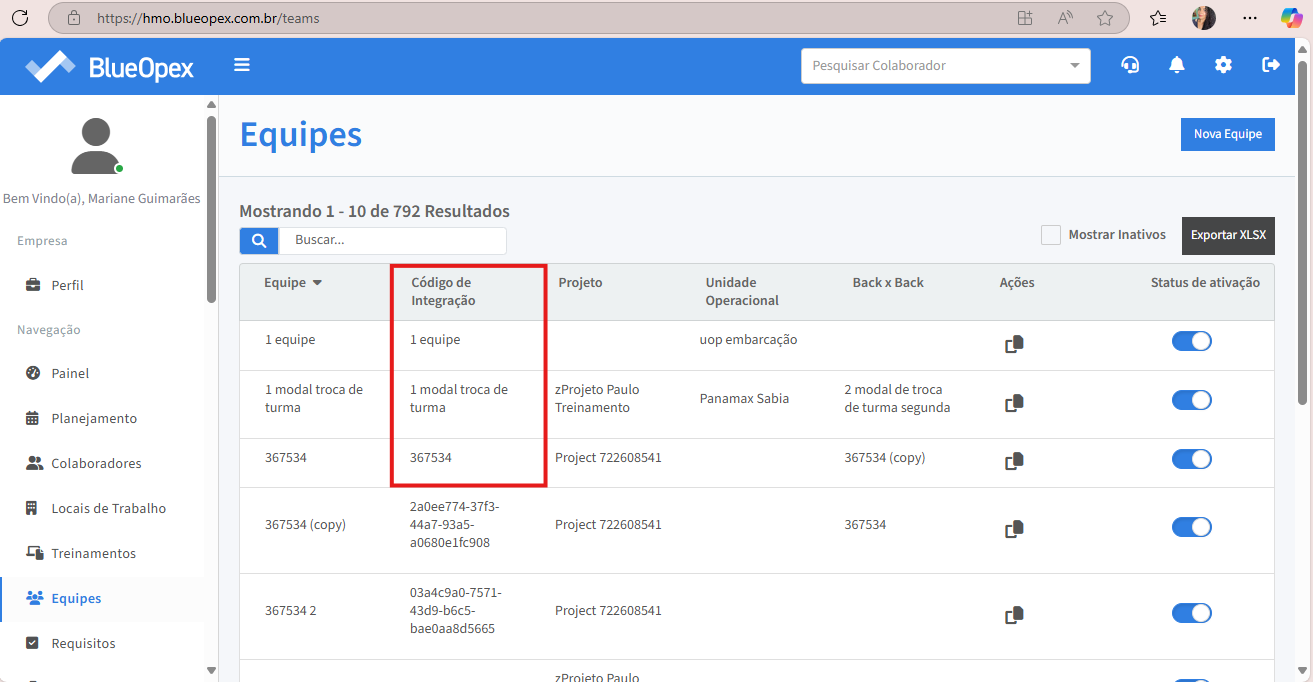1313x682 pixels.
Task: Click the 'Bem Vindo(a), Mariane Guimarães' greeting
Action: coord(102,198)
